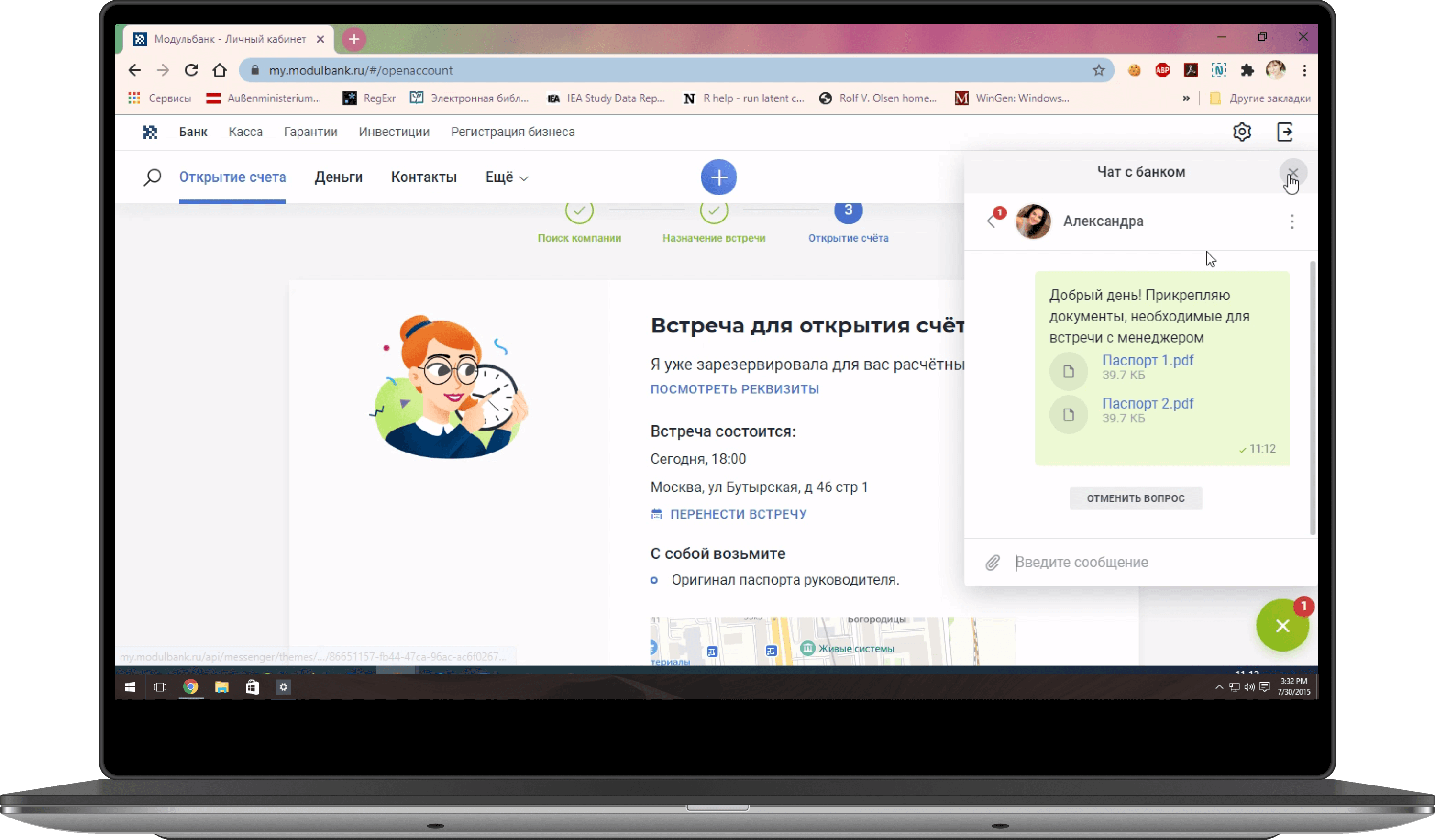The height and width of the screenshot is (840, 1435).
Task: Click the calendar icon beside ПЕРЕНЕСТИ ВСТРЕЧУ
Action: point(656,514)
